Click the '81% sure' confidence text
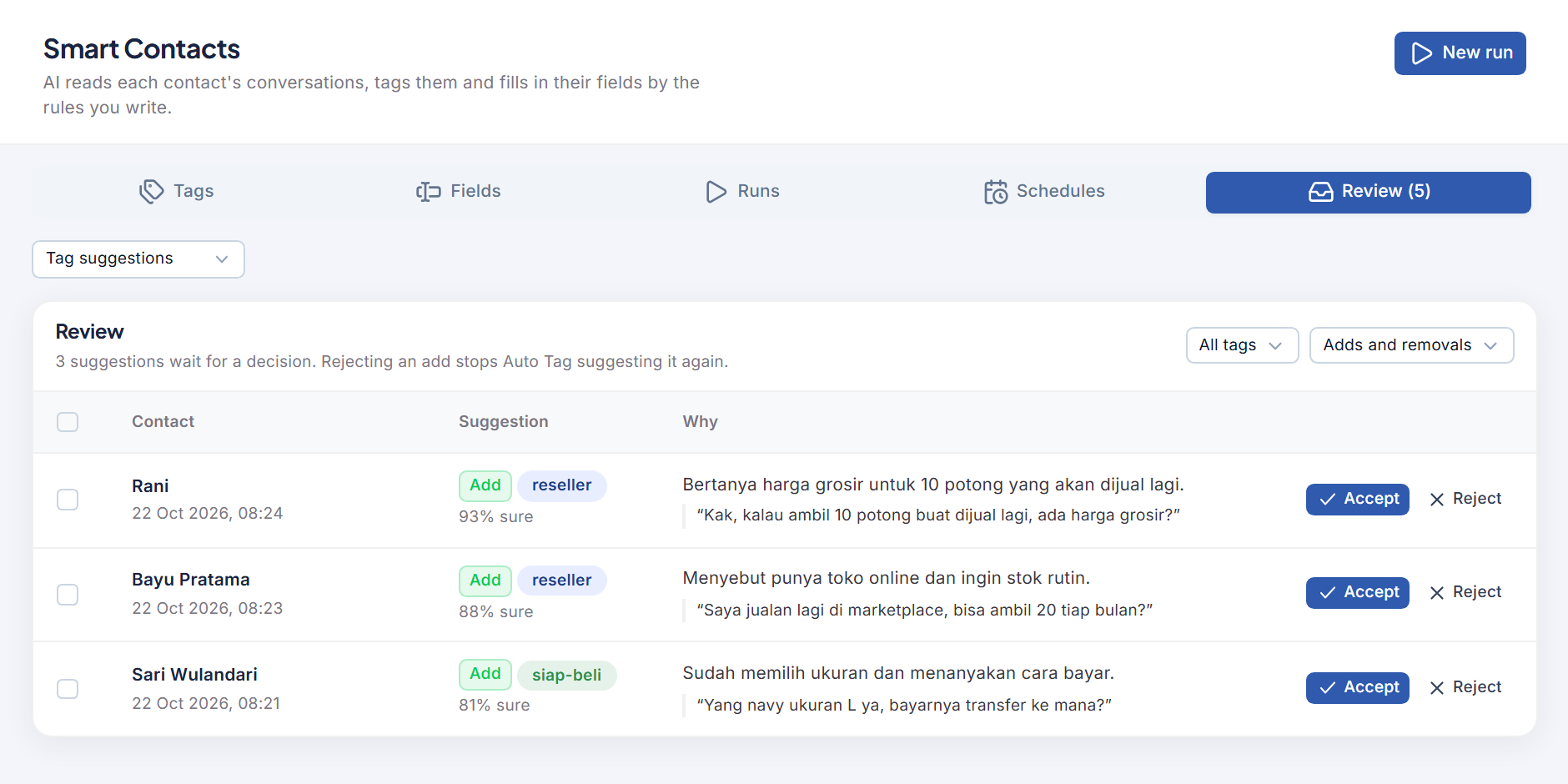The height and width of the screenshot is (784, 1568). [494, 706]
